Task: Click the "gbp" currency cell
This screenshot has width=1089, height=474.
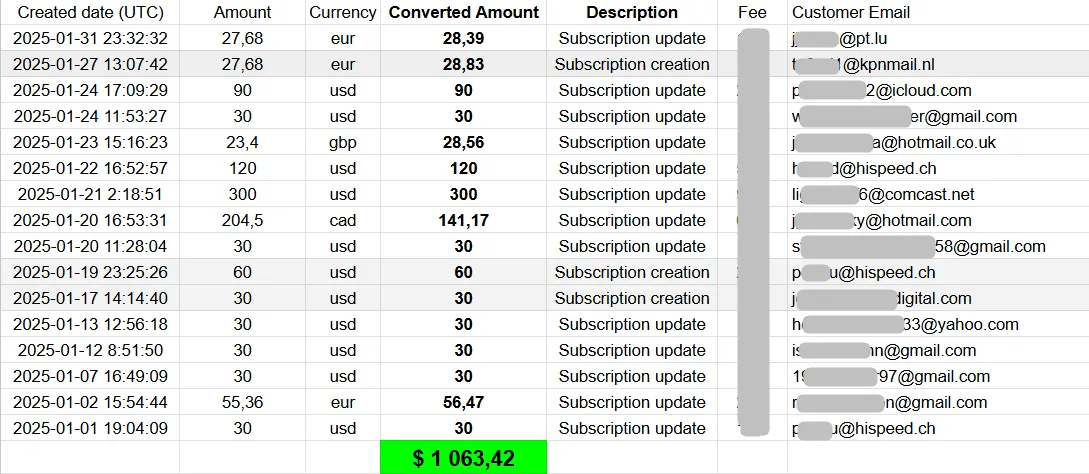Action: (x=343, y=143)
